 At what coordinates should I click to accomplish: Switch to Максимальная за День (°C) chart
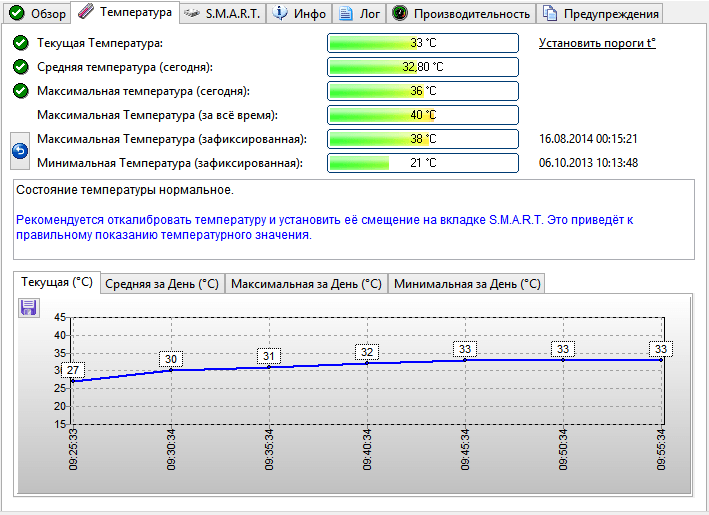point(306,284)
